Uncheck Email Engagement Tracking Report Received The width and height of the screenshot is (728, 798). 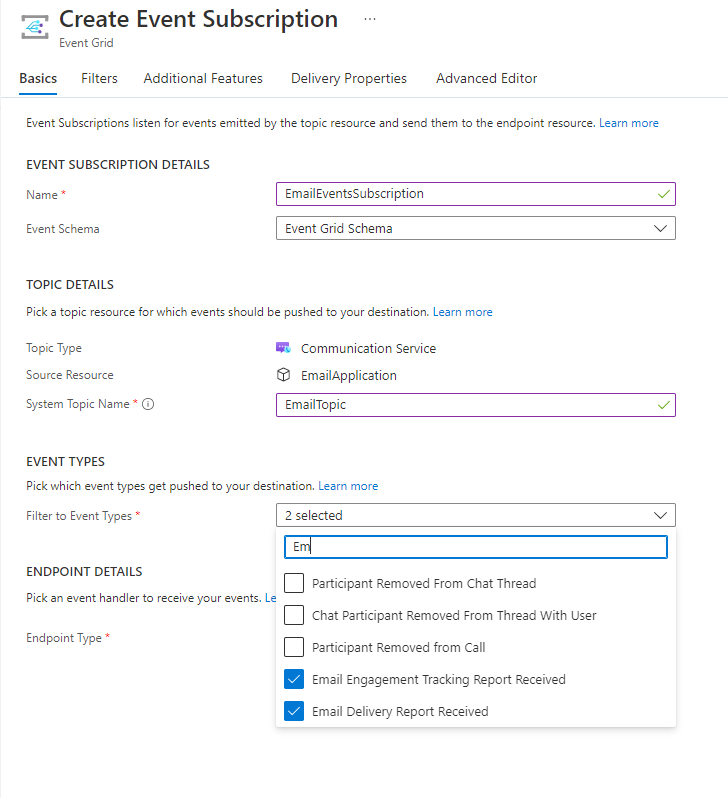(294, 679)
